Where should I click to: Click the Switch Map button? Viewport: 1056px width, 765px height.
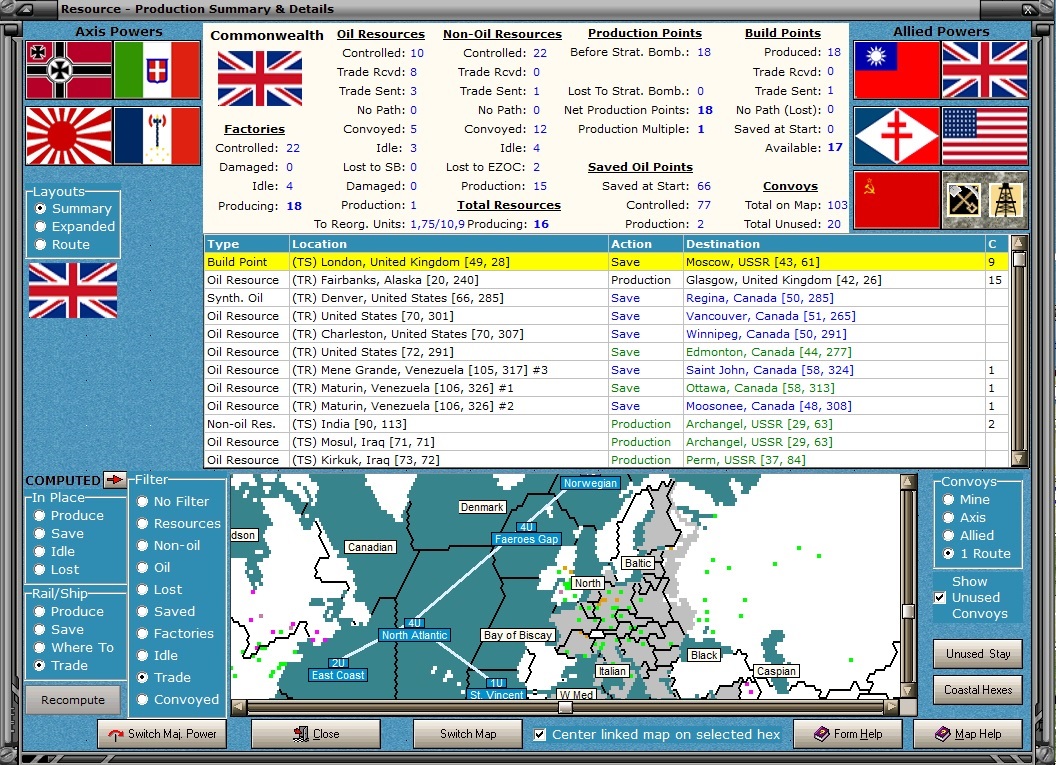click(x=468, y=734)
